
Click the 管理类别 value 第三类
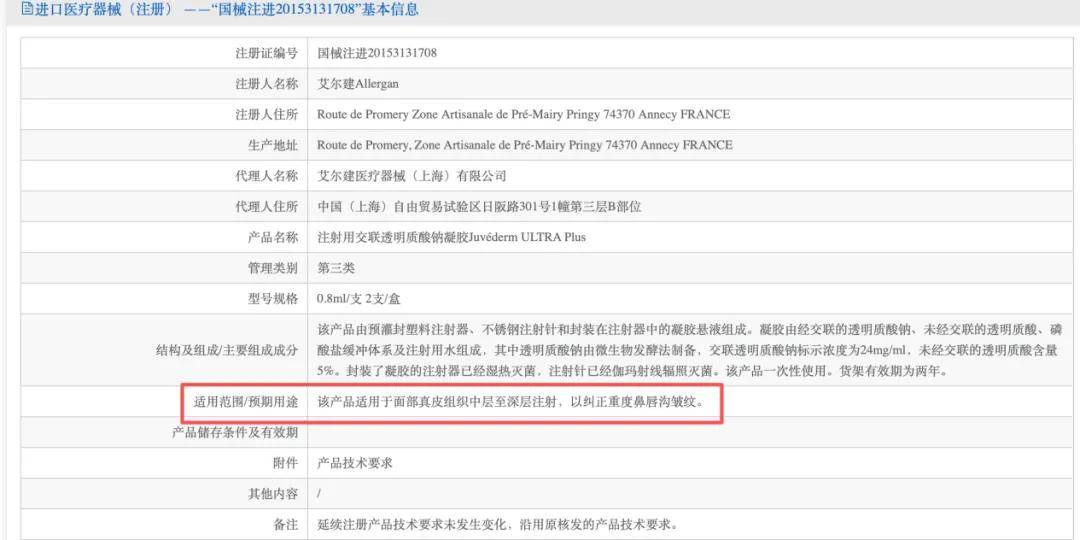(336, 268)
